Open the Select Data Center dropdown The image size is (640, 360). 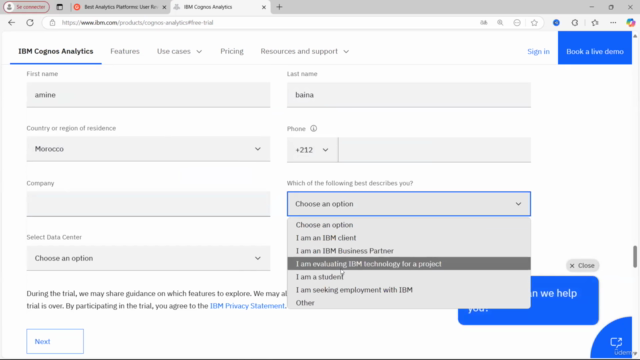tap(148, 258)
